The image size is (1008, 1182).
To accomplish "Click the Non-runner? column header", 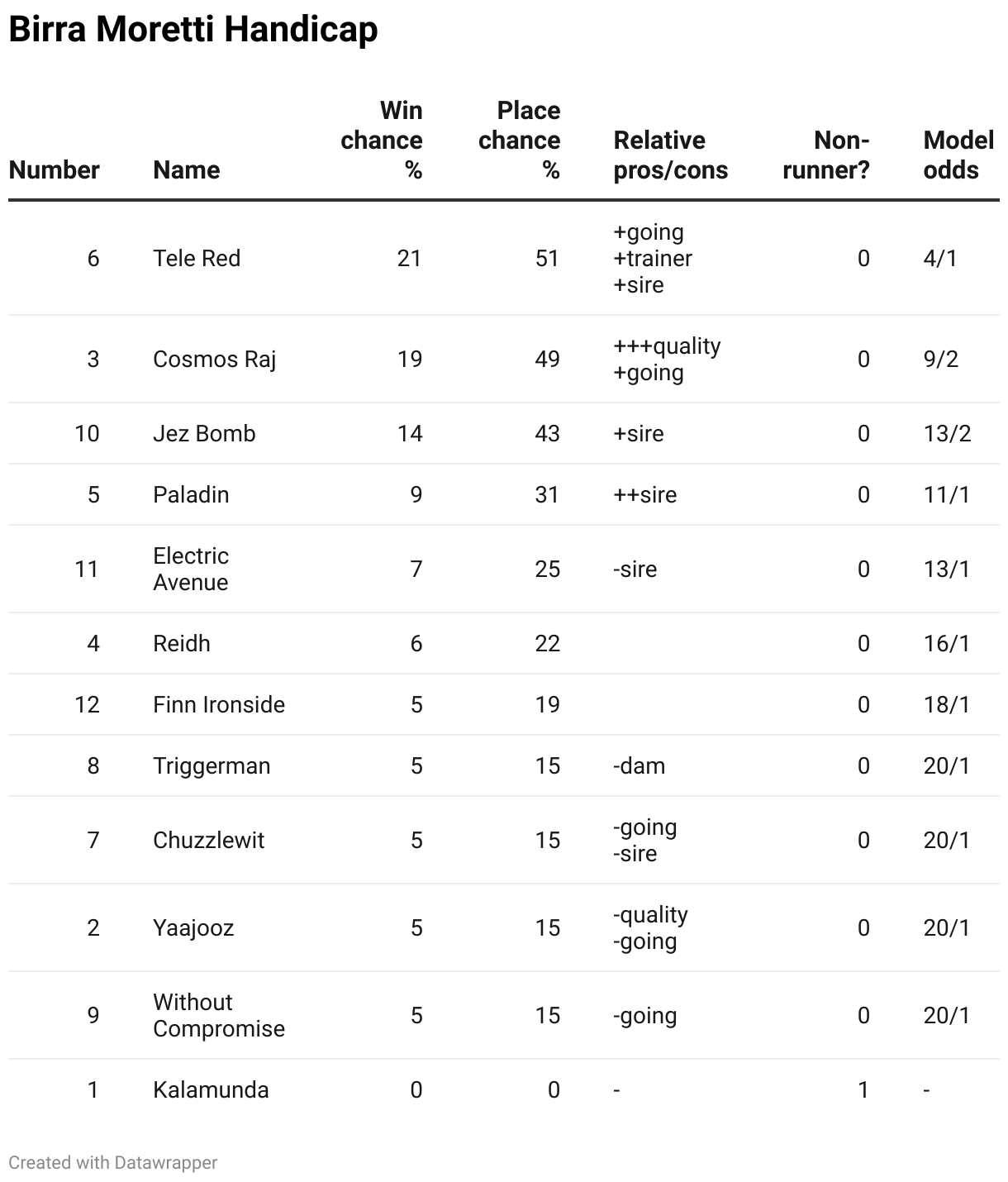I will click(x=826, y=155).
